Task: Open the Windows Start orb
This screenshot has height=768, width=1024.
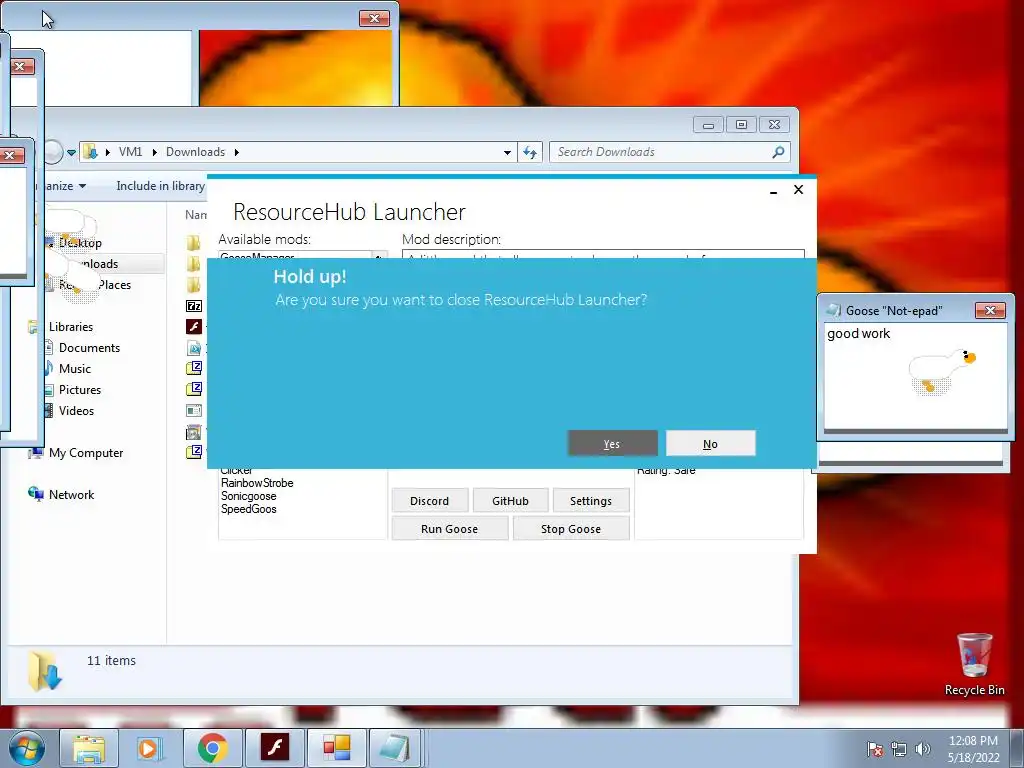Action: point(25,748)
